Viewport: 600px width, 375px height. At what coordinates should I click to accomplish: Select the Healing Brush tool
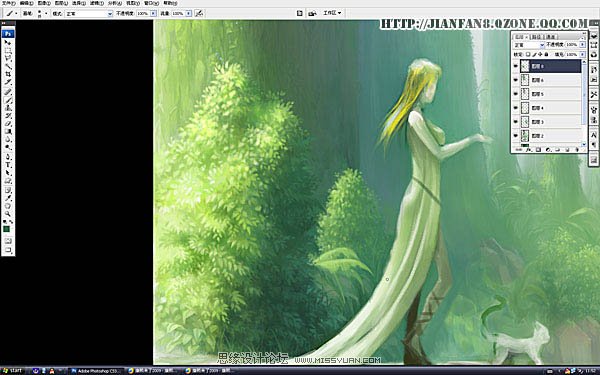click(8, 91)
